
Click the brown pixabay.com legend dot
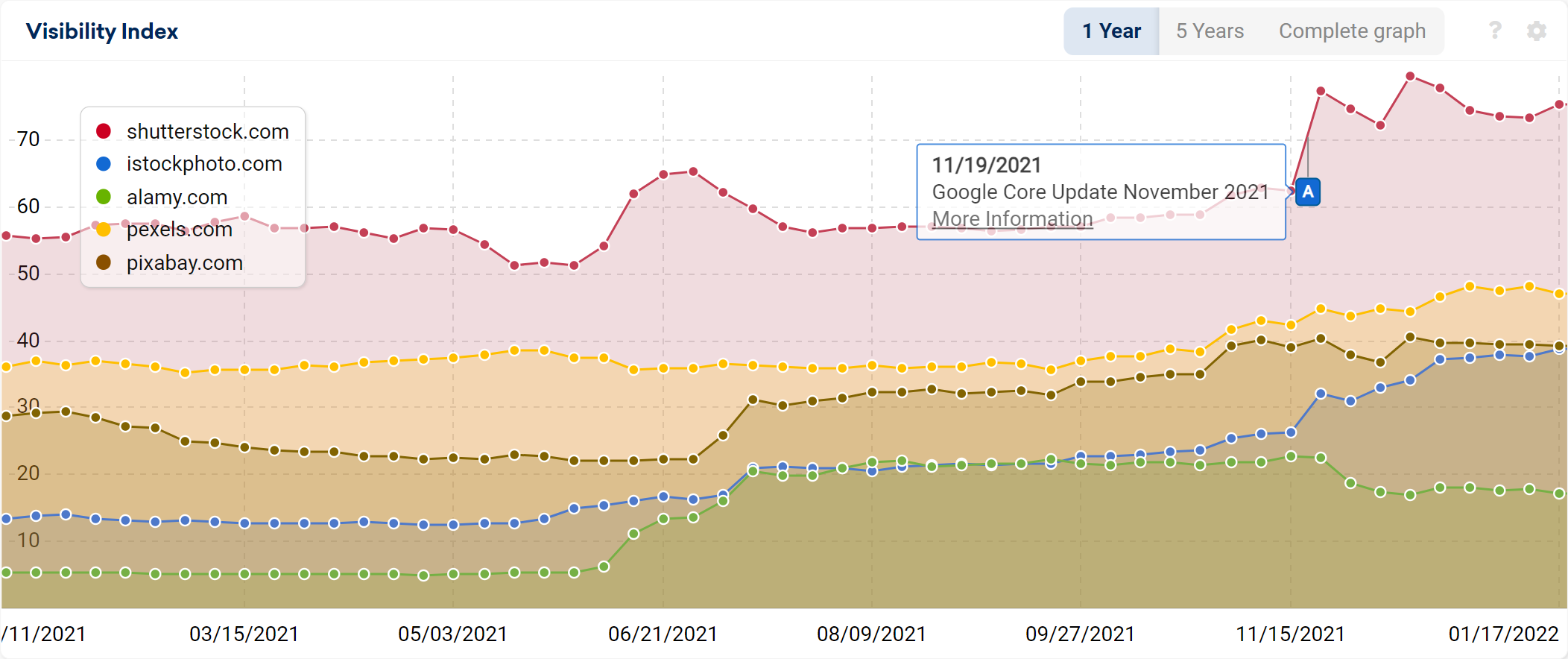pos(104,262)
